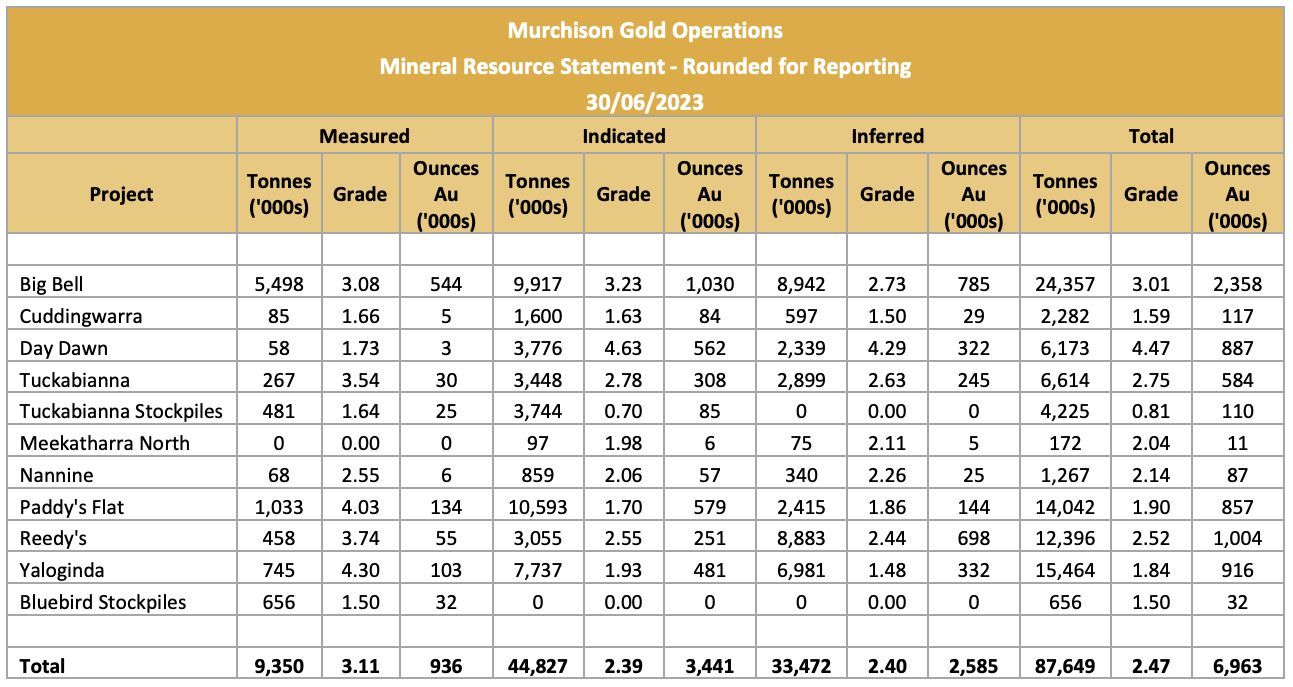The height and width of the screenshot is (687, 1293).
Task: Select the Measured column group header
Action: point(364,135)
